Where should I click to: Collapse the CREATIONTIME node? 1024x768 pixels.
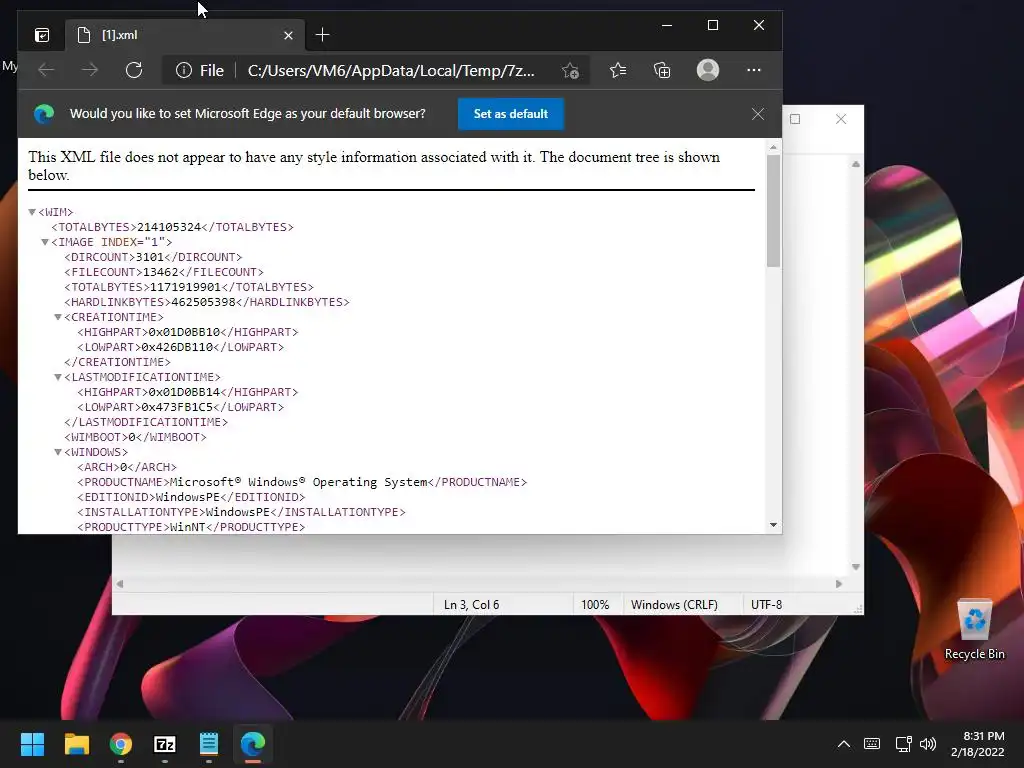[x=58, y=317]
